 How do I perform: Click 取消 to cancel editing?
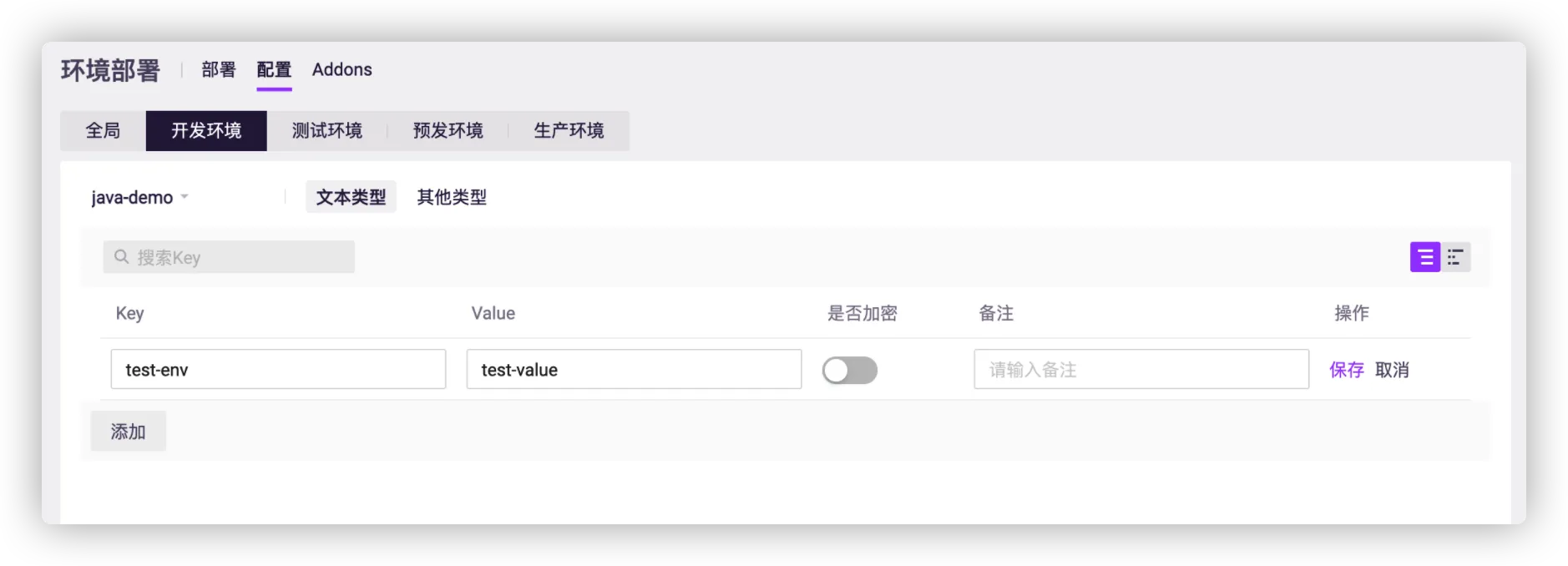(1392, 370)
